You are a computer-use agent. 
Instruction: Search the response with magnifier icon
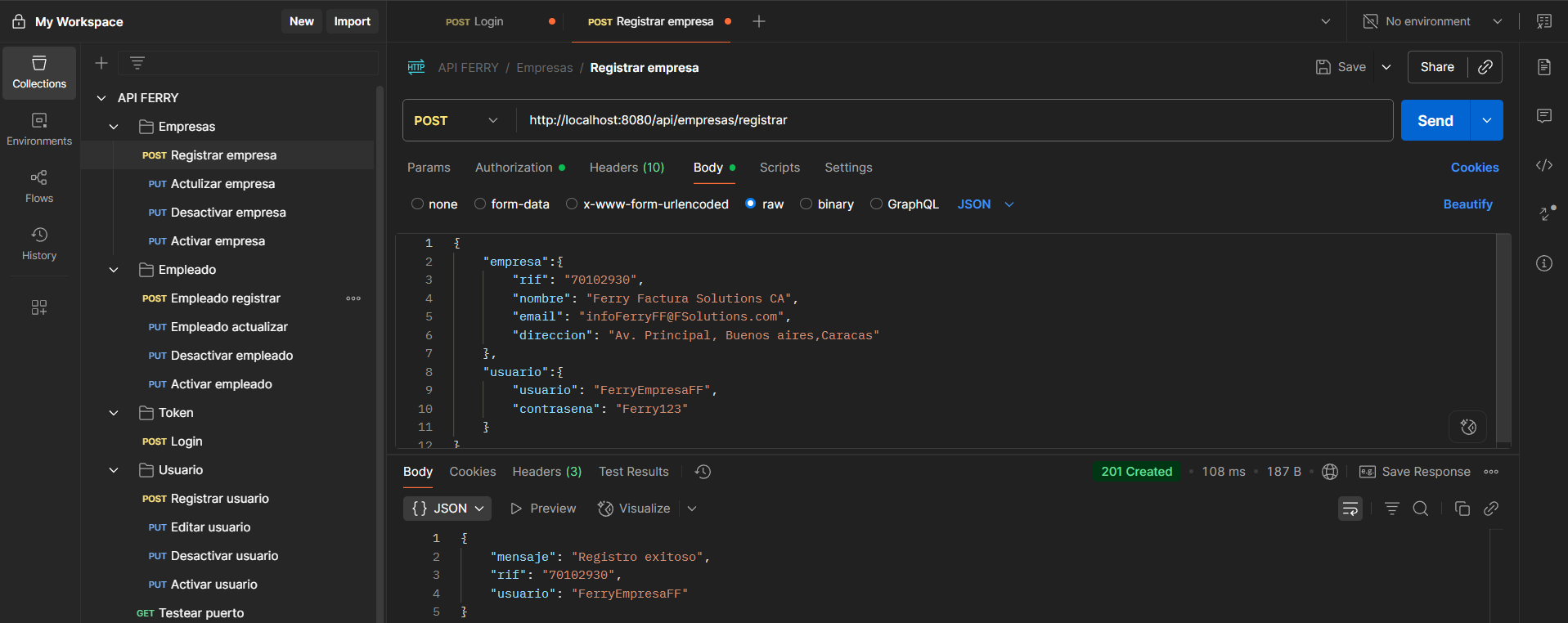pyautogui.click(x=1421, y=509)
